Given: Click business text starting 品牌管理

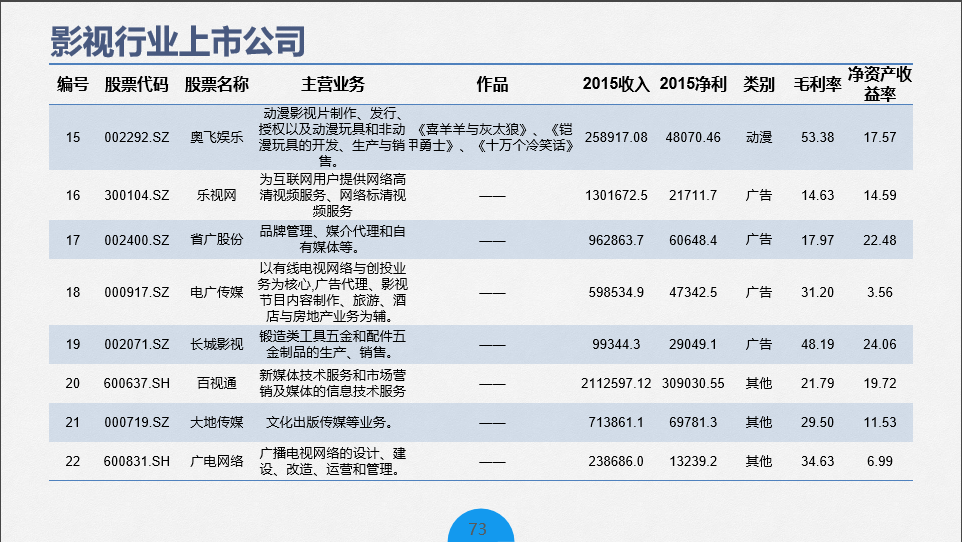Looking at the screenshot, I should (x=332, y=240).
